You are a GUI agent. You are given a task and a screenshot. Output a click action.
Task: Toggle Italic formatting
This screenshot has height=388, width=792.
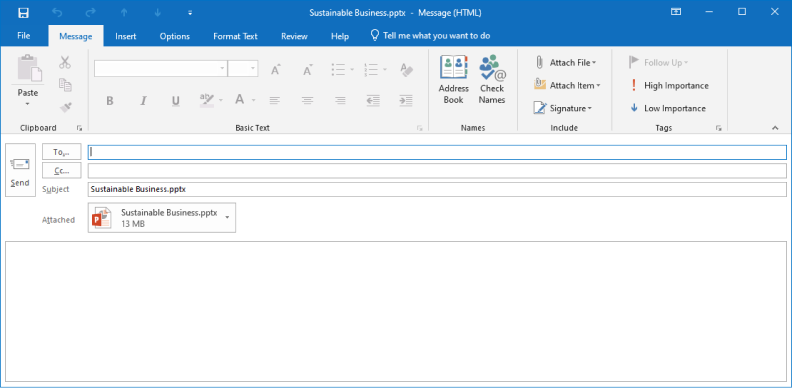143,101
